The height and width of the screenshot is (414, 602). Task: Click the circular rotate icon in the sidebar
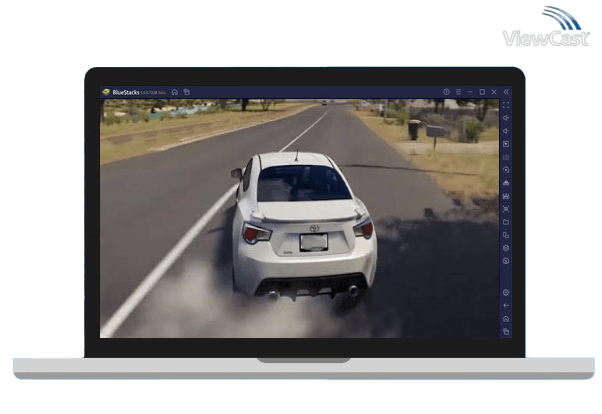506,170
